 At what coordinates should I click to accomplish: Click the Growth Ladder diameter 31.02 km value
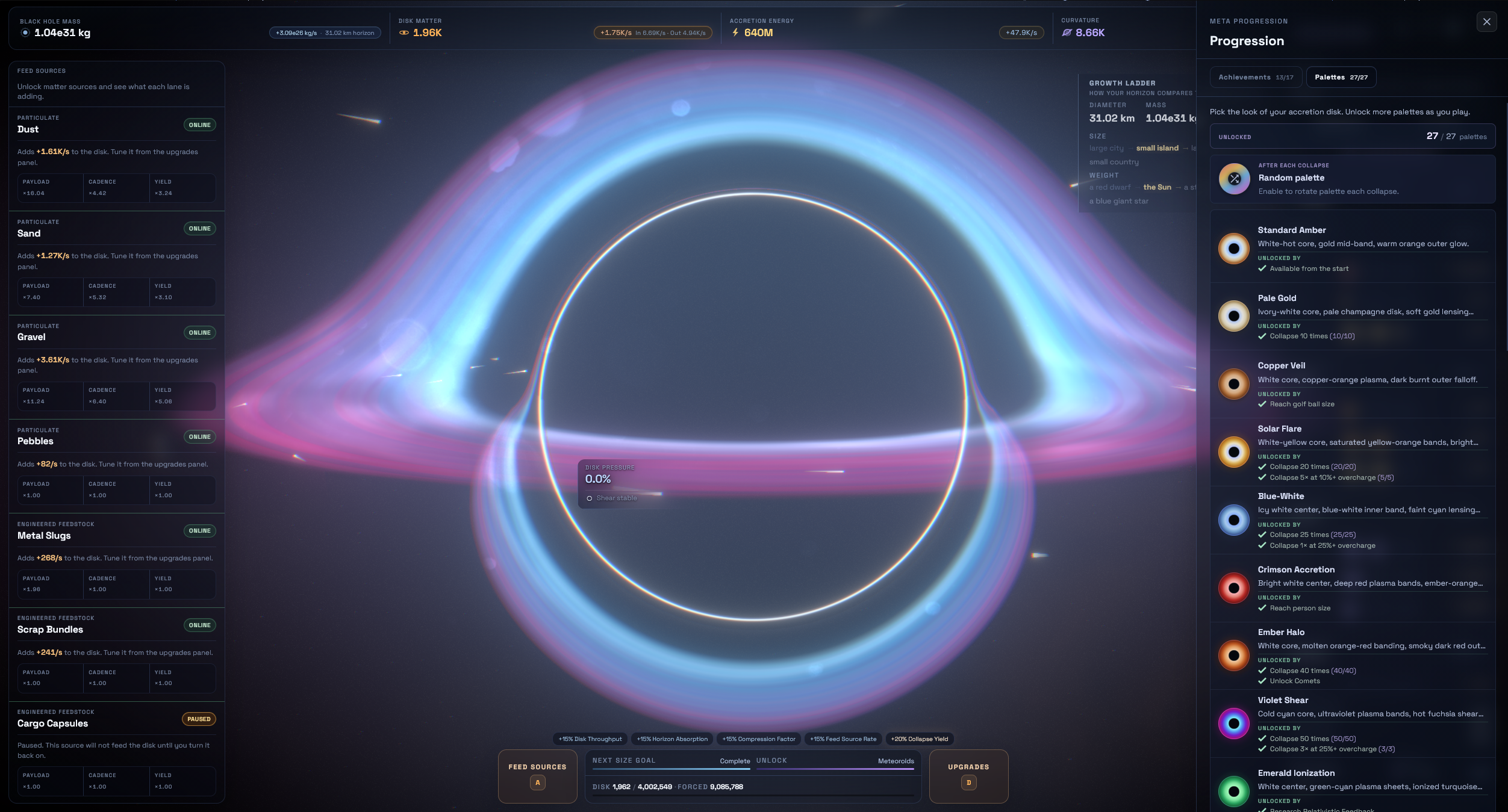click(1112, 119)
